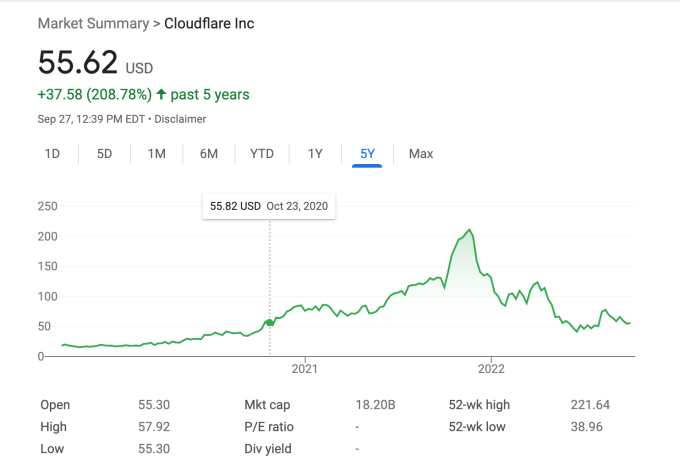Screen dimensions: 680x471
Task: Show the 1M chart range
Action: [156, 154]
